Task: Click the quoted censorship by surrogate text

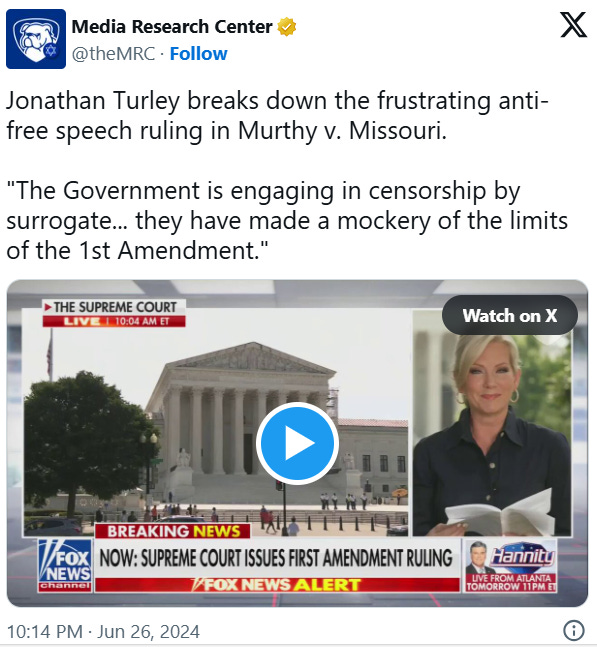Action: (x=287, y=220)
